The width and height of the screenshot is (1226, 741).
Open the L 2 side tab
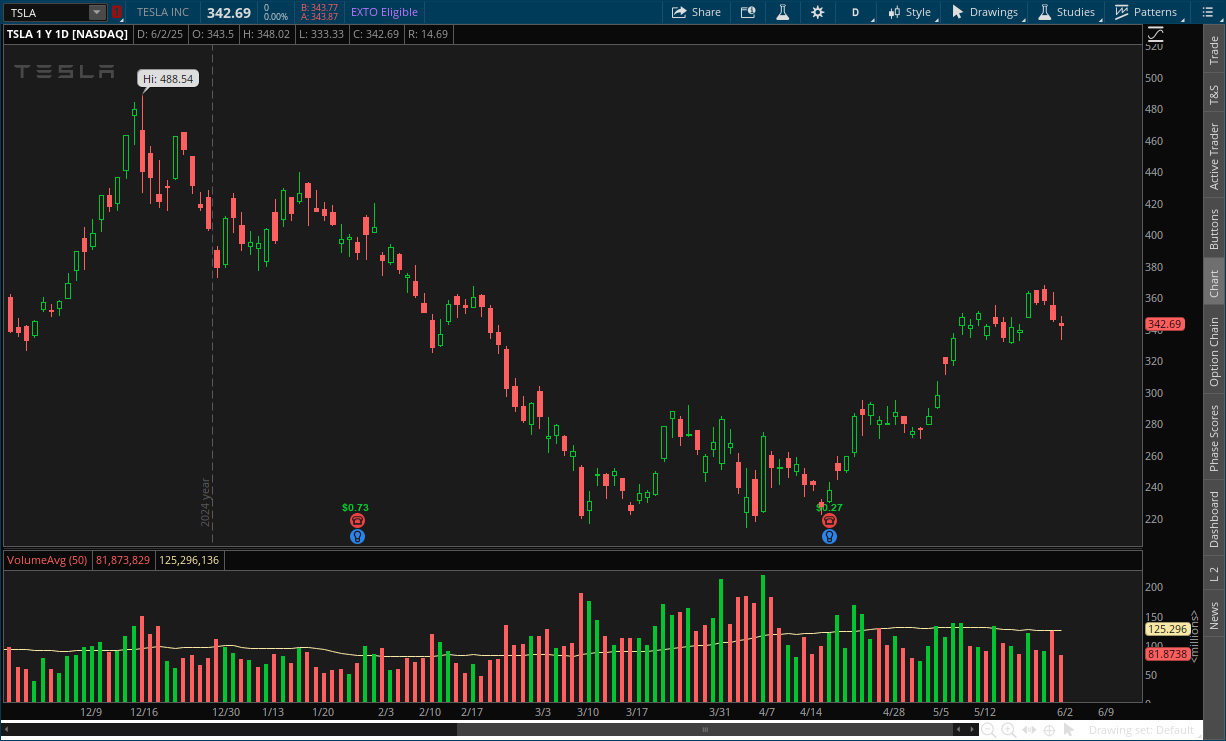pyautogui.click(x=1214, y=574)
